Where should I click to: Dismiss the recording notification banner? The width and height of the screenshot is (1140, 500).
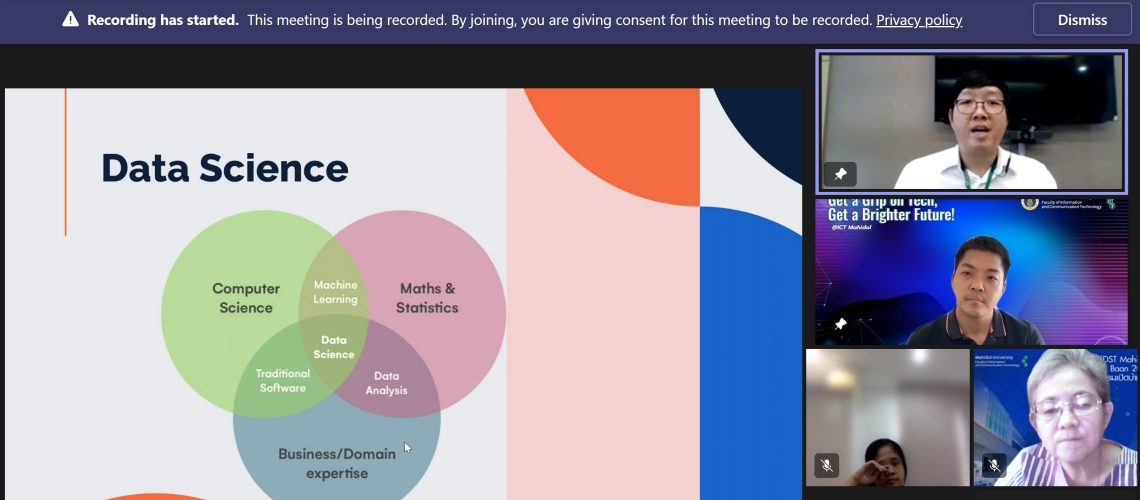1082,20
